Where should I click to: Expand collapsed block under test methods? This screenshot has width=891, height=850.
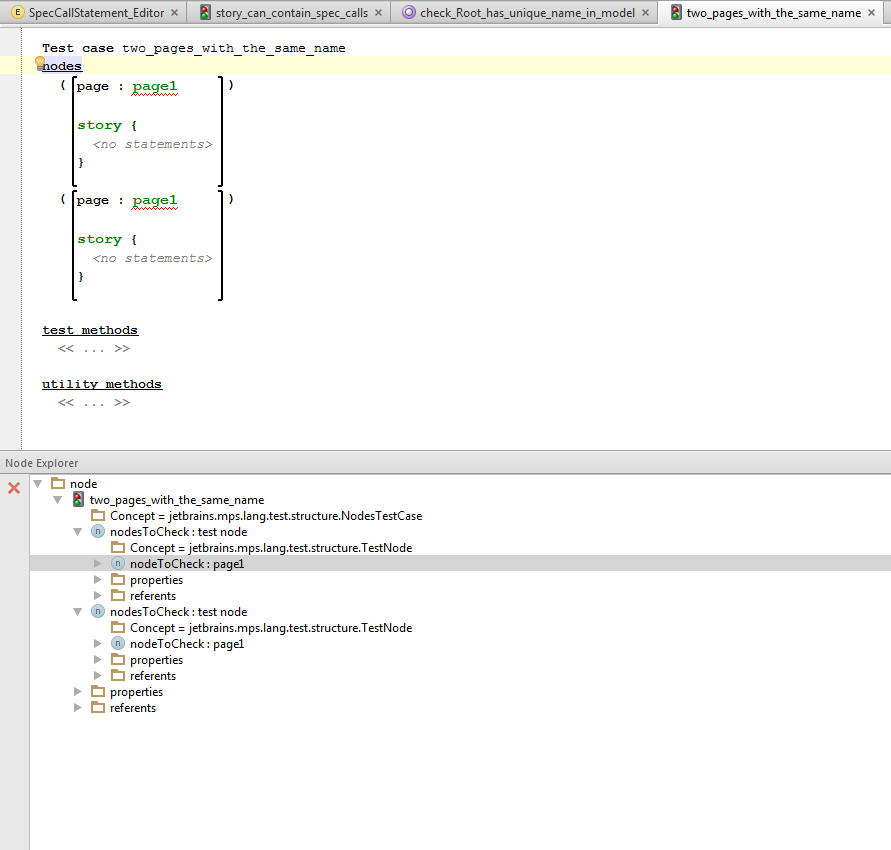point(94,349)
